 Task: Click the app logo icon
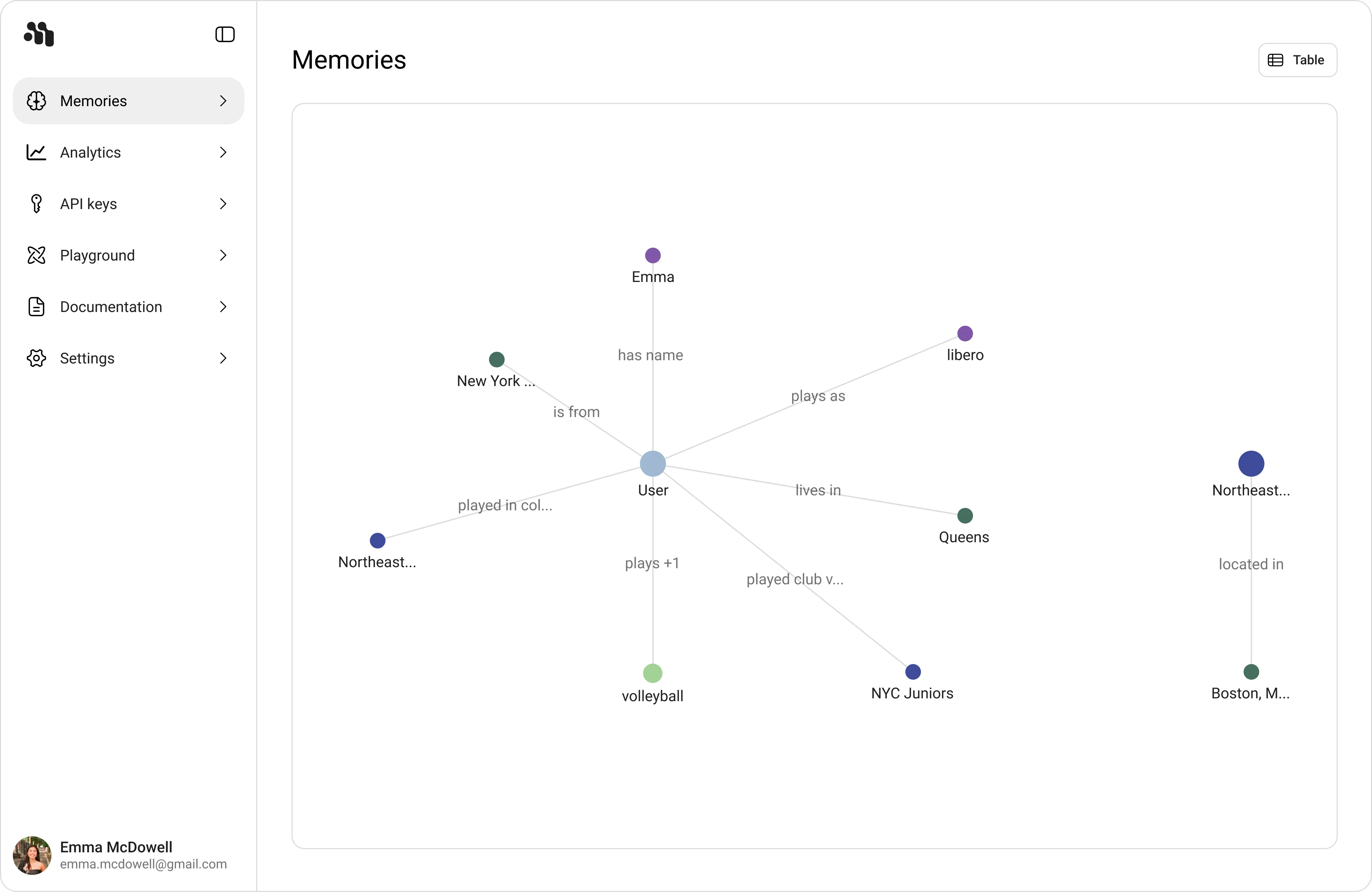click(x=39, y=34)
